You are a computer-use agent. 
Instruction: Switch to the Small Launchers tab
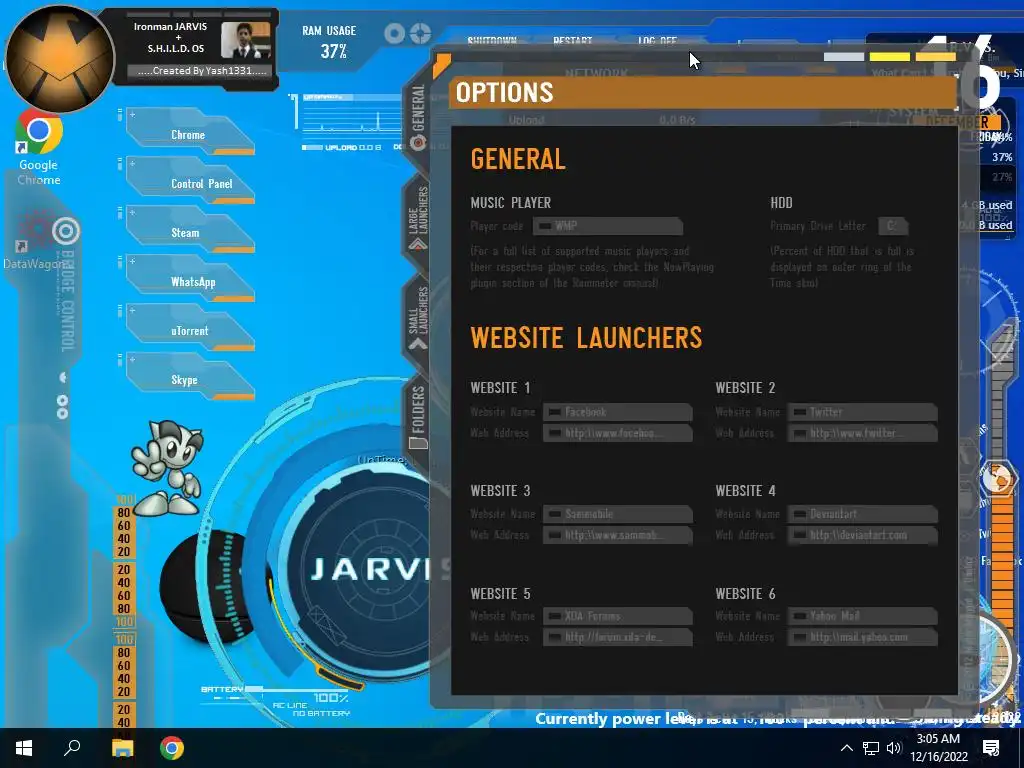[418, 318]
